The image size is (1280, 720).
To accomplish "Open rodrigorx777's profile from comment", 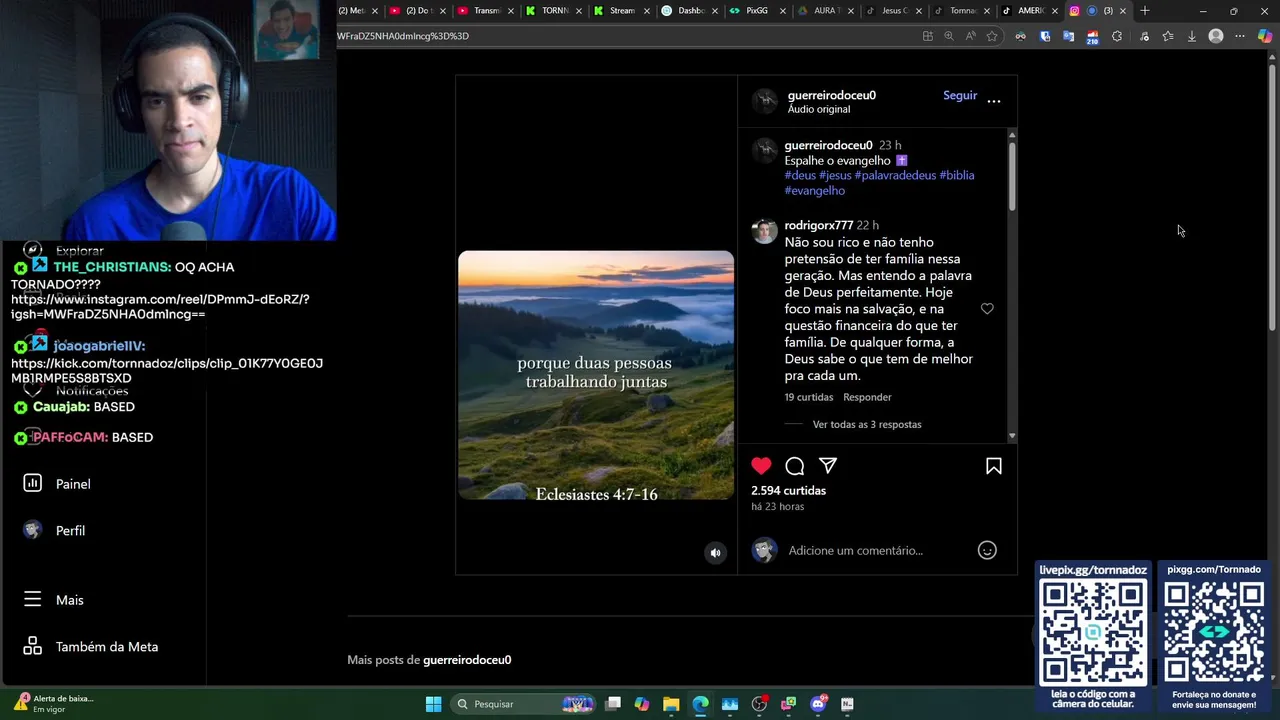I will coord(819,225).
